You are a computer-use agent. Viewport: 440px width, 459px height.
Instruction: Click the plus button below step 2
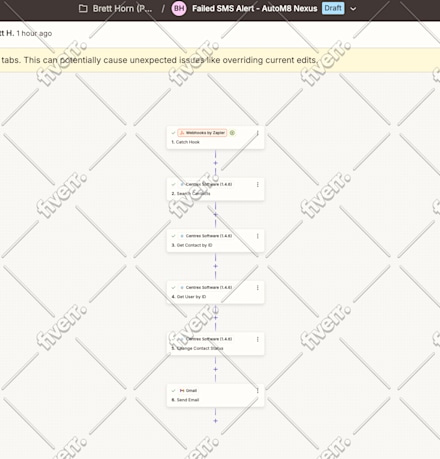[x=215, y=214]
